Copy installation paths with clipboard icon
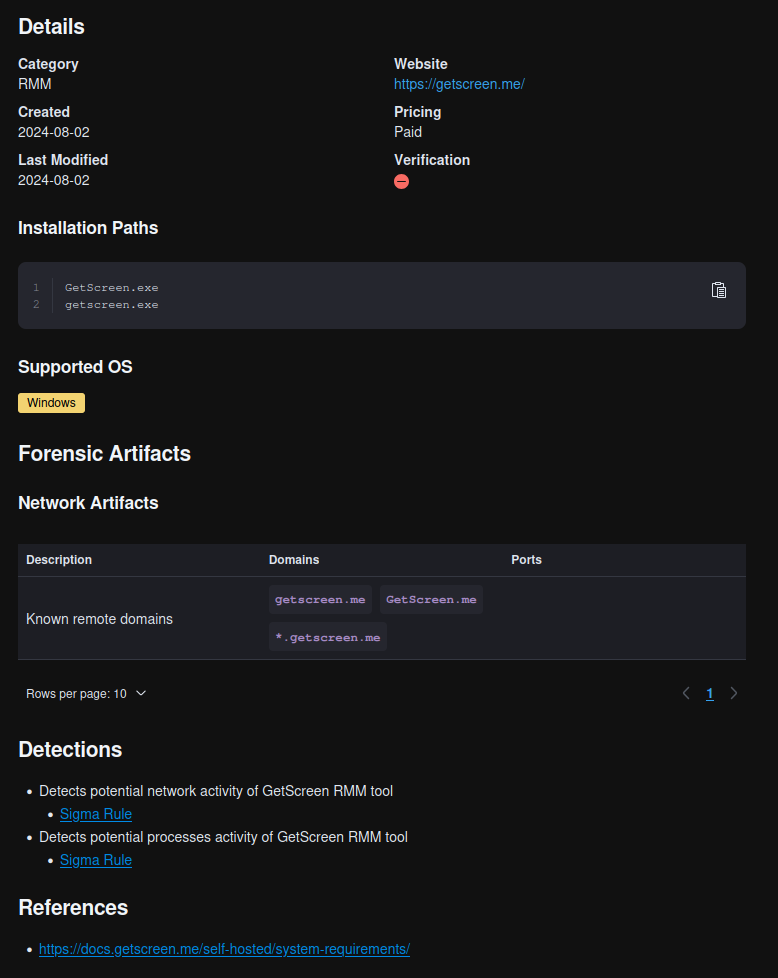 pyautogui.click(x=719, y=290)
